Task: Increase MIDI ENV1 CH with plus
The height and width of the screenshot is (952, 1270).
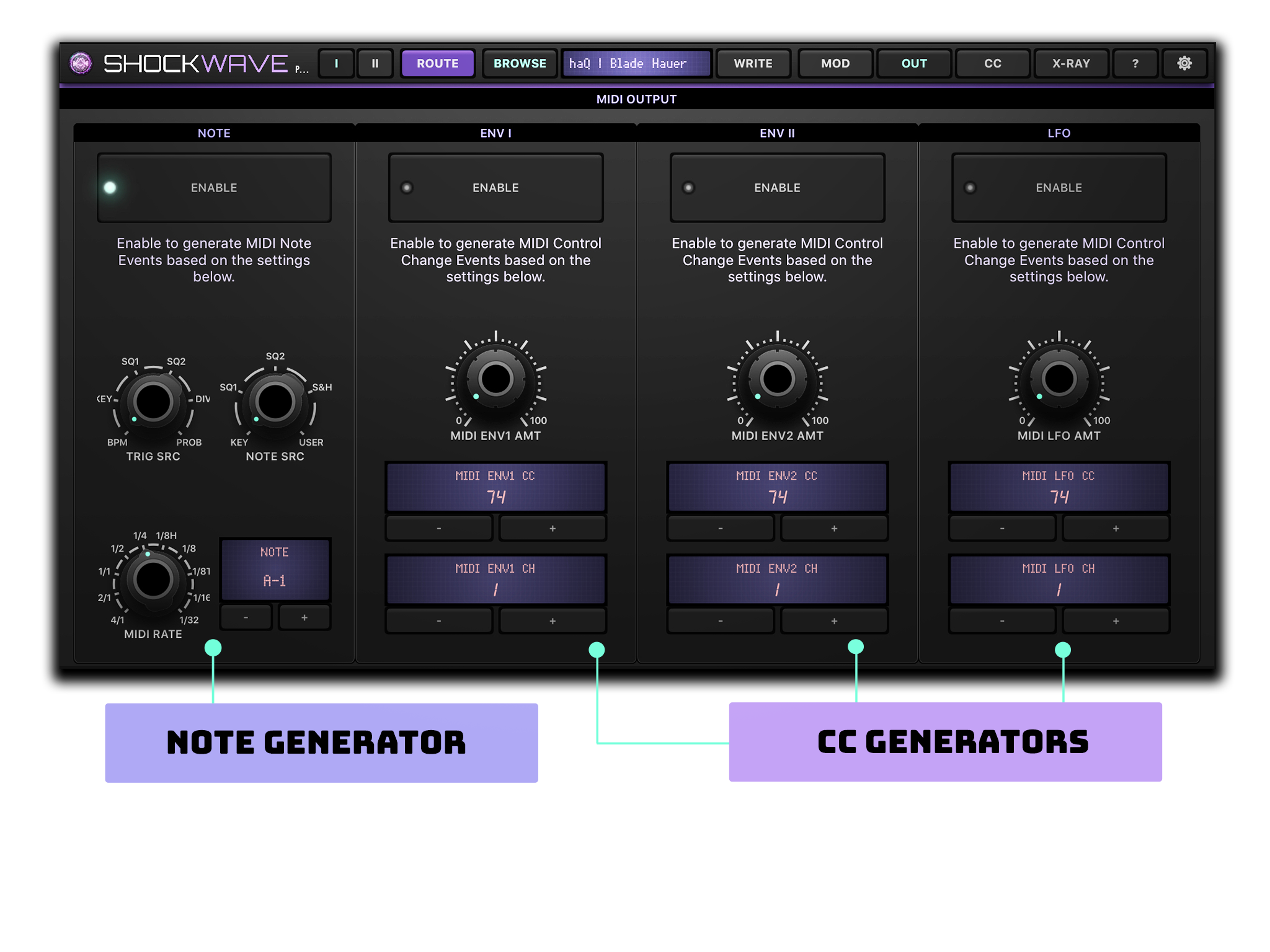Action: [x=553, y=620]
